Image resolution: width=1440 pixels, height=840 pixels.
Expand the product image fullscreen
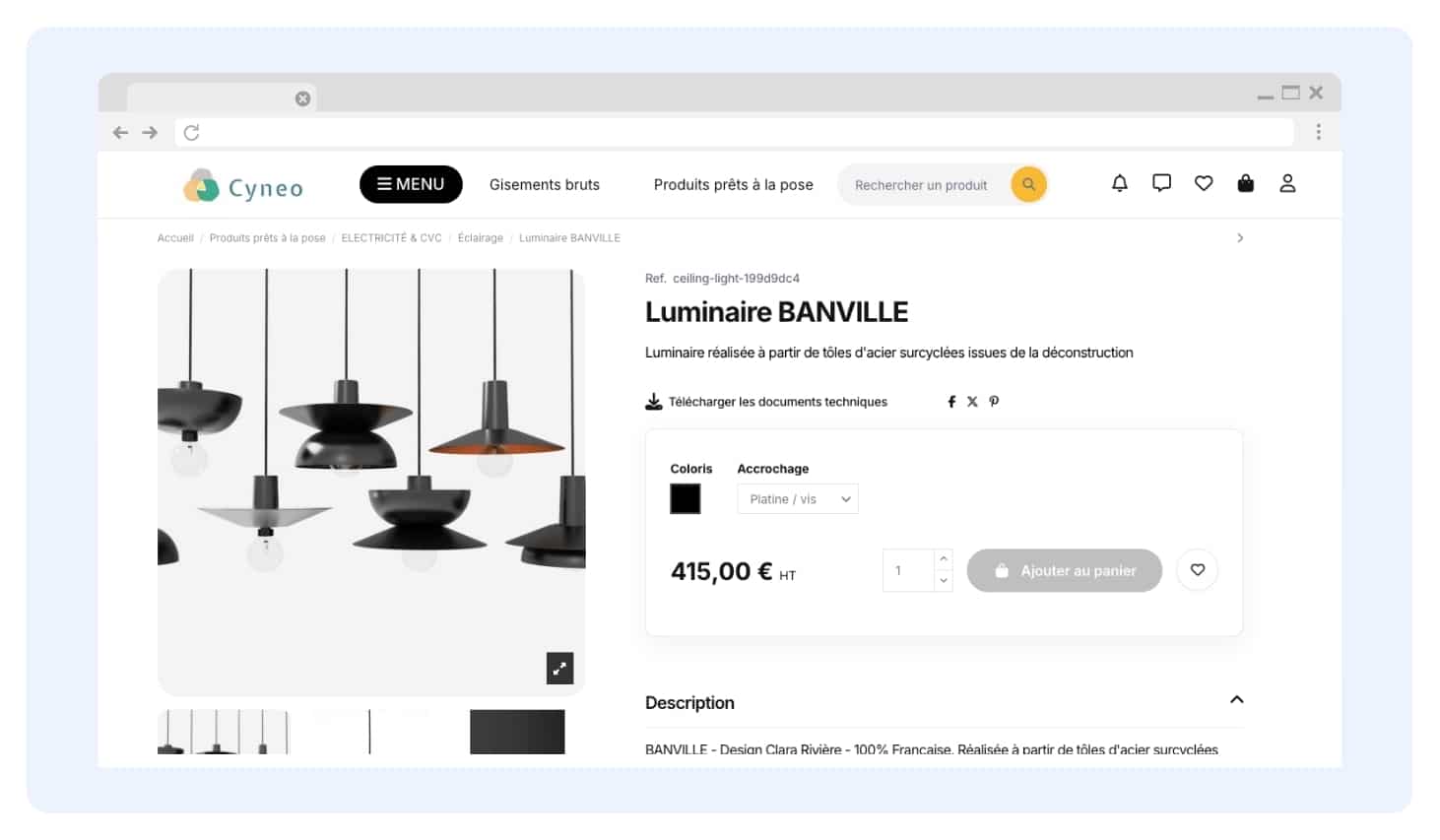click(x=560, y=669)
